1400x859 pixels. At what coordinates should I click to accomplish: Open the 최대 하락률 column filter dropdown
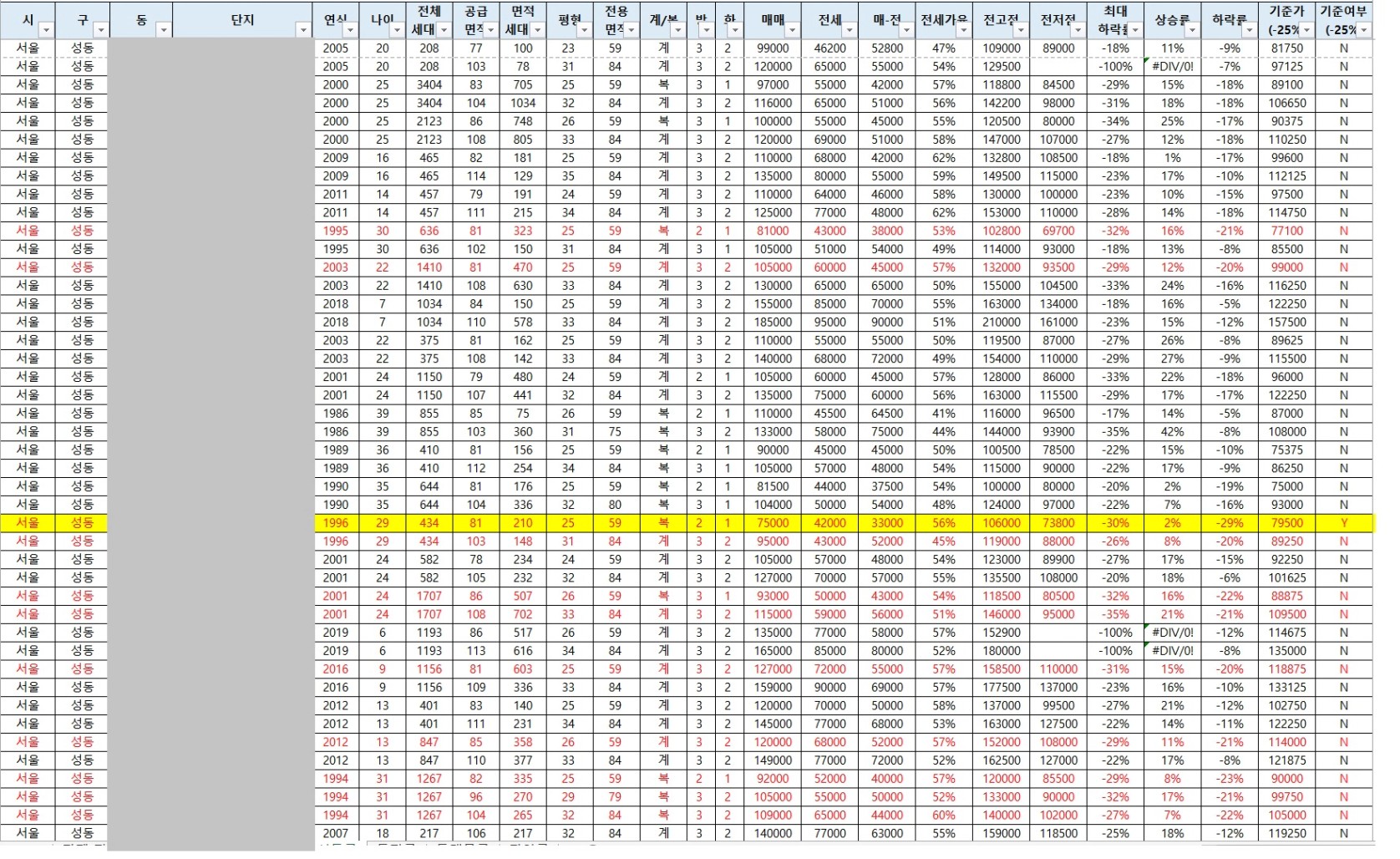coord(1135,30)
